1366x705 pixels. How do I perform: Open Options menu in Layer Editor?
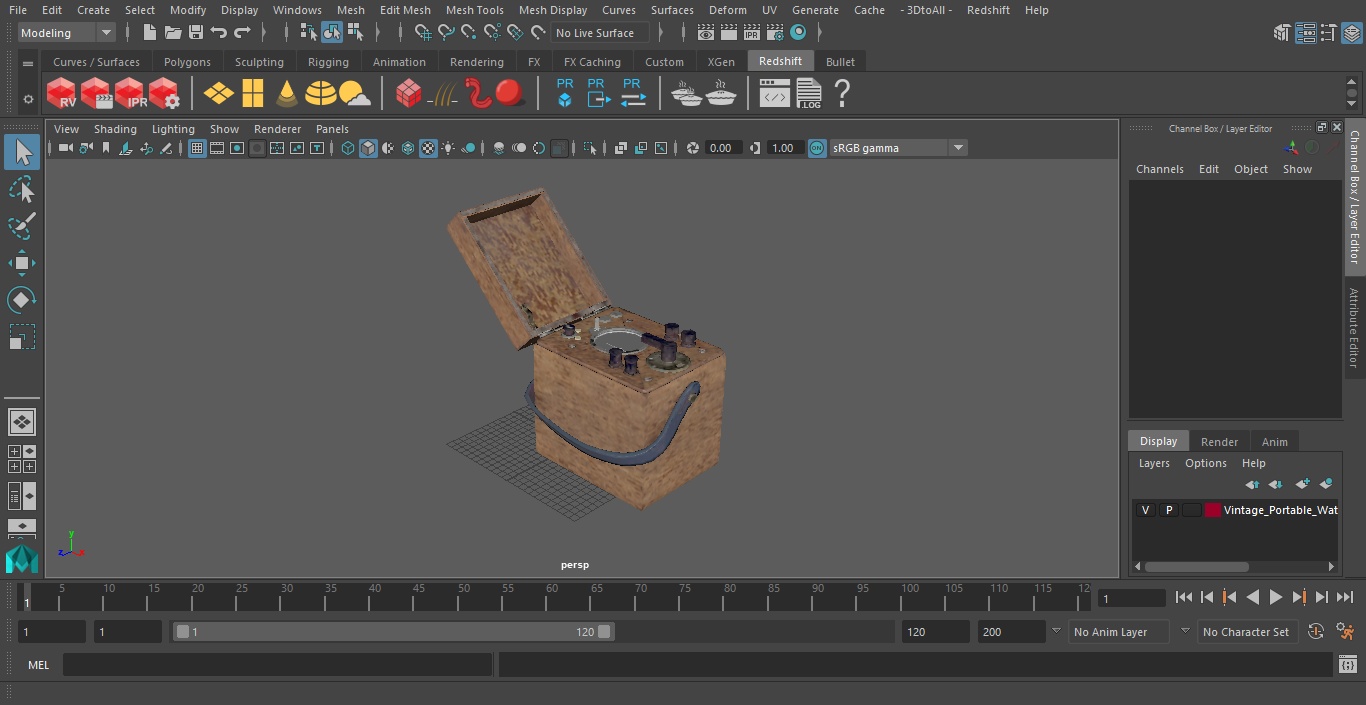(1205, 463)
